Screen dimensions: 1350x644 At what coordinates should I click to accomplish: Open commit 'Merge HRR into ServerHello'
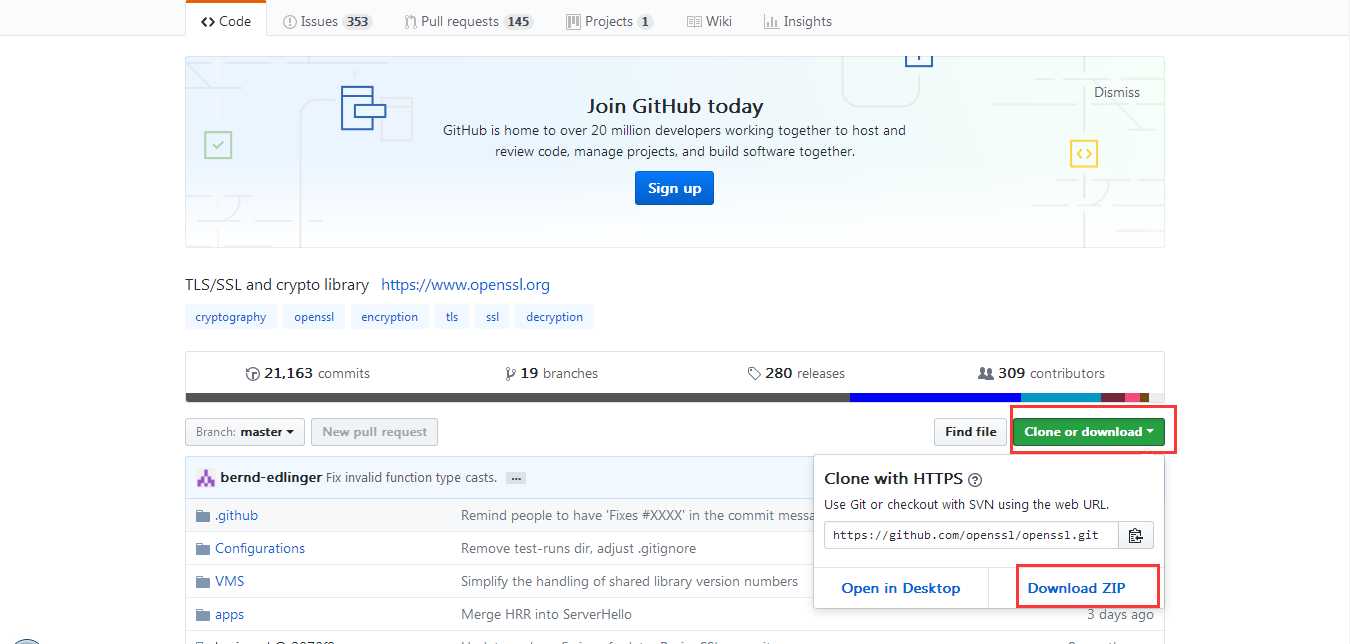coord(546,614)
